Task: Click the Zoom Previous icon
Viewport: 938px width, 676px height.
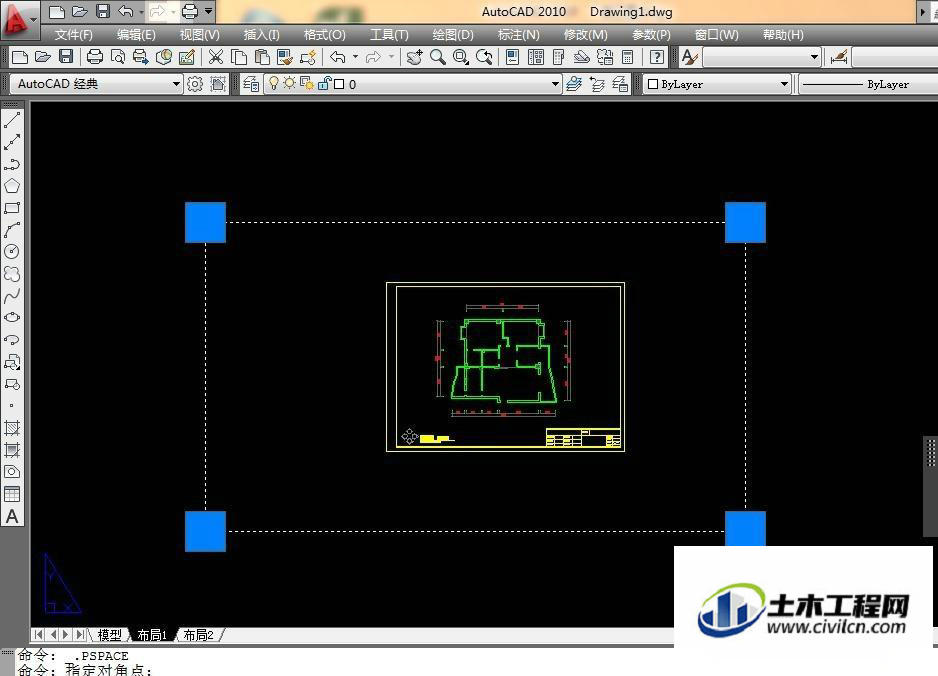Action: (484, 57)
